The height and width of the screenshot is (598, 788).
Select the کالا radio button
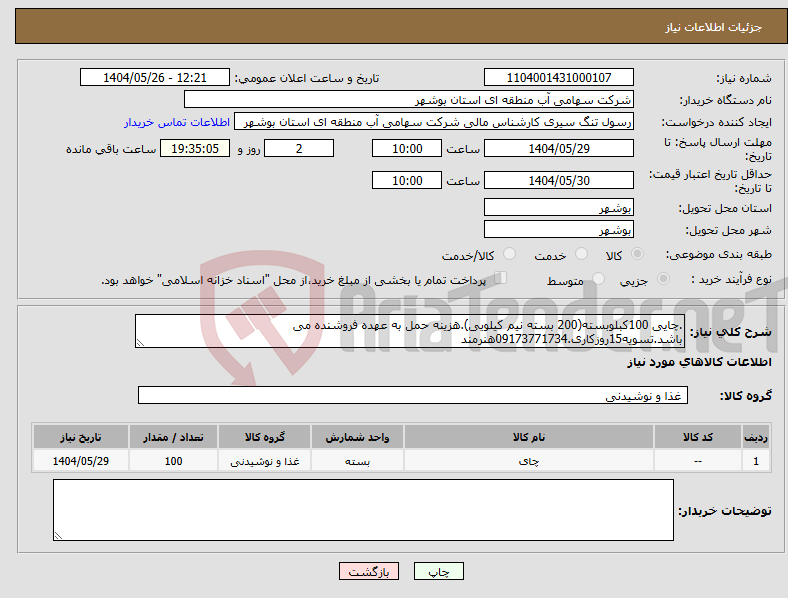pyautogui.click(x=637, y=254)
